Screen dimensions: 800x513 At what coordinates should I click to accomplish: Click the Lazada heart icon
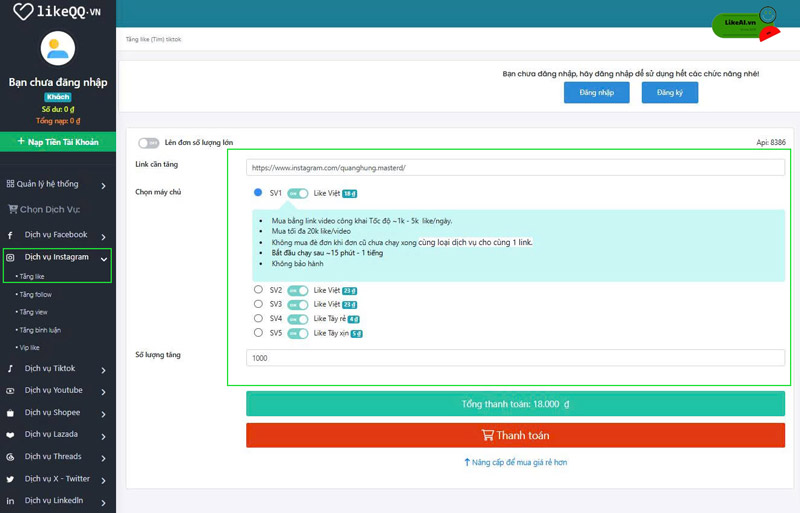click(x=10, y=435)
